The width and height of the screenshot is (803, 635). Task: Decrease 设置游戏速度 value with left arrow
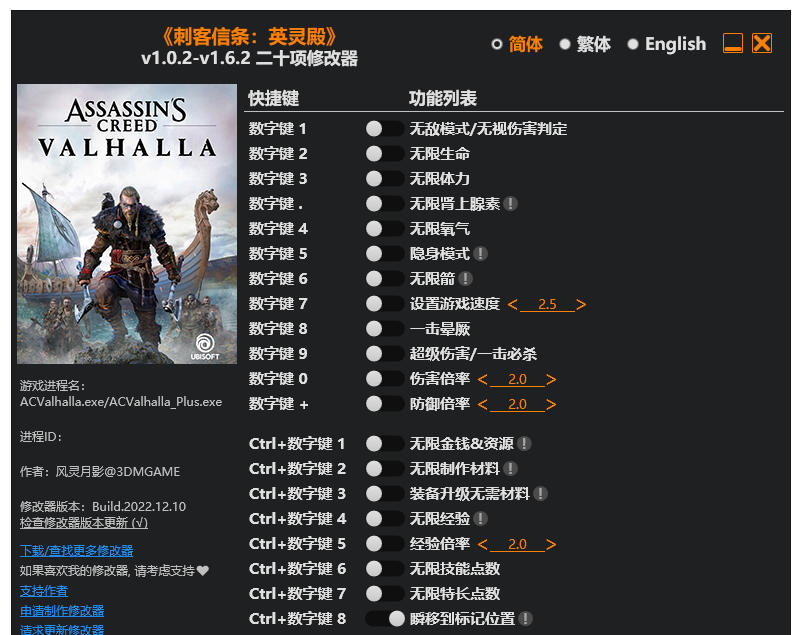pyautogui.click(x=513, y=305)
